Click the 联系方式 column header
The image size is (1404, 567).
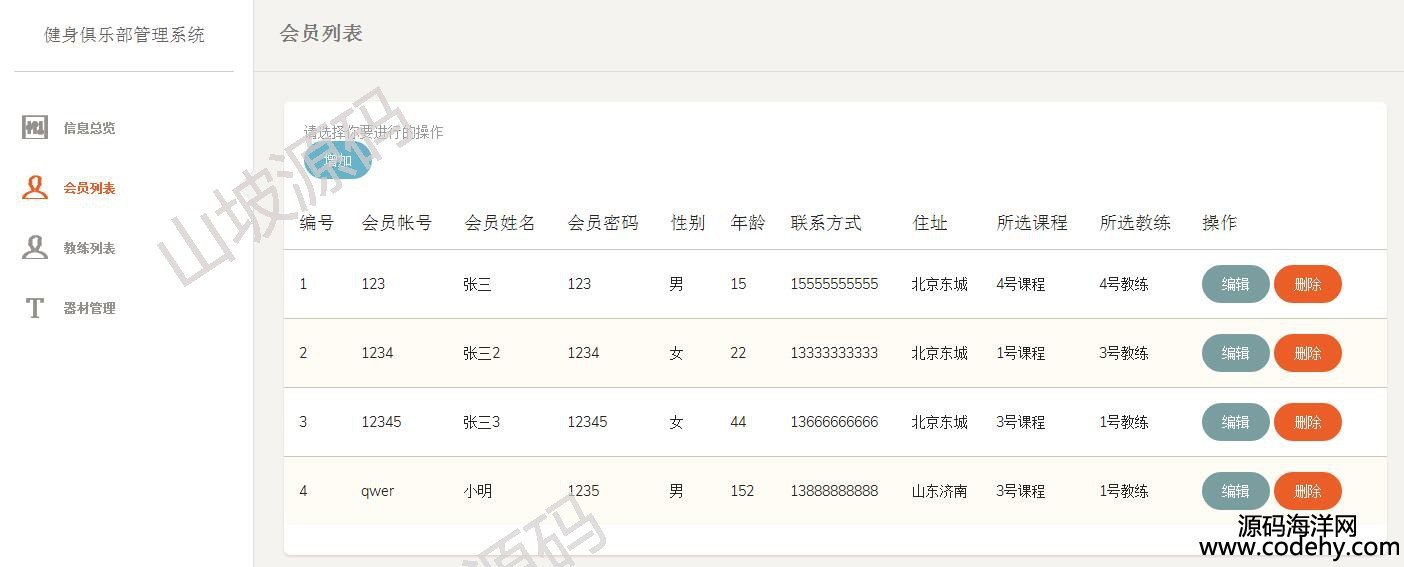826,223
